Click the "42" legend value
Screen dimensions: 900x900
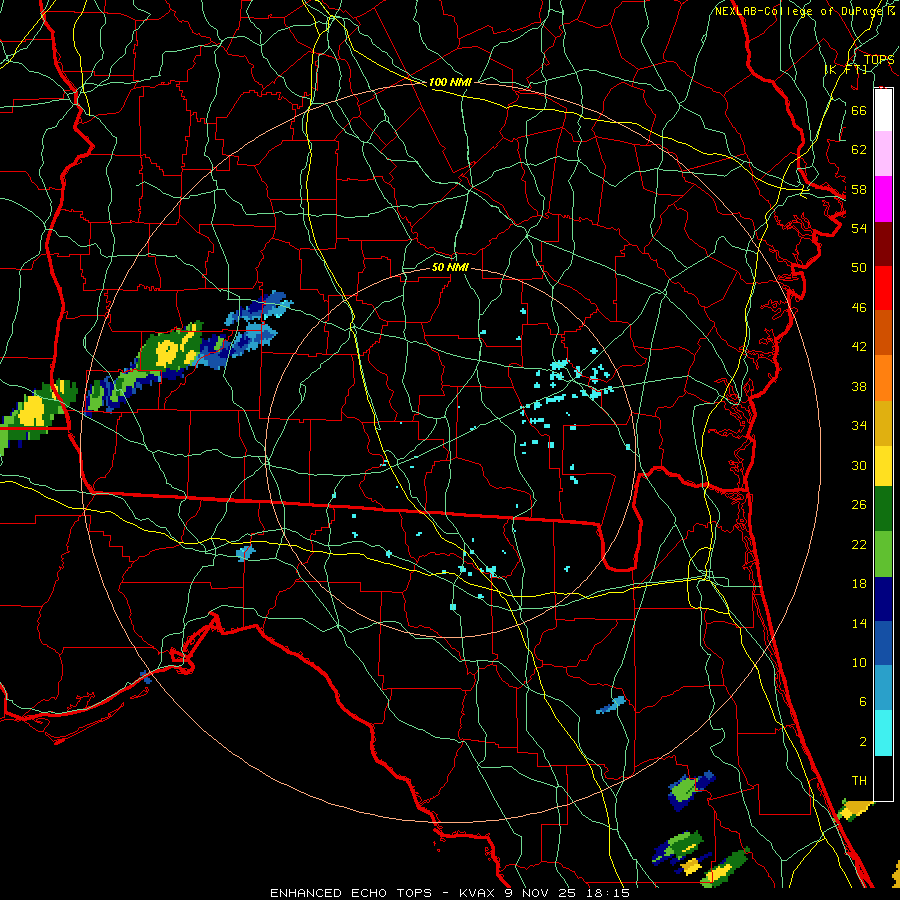(859, 347)
